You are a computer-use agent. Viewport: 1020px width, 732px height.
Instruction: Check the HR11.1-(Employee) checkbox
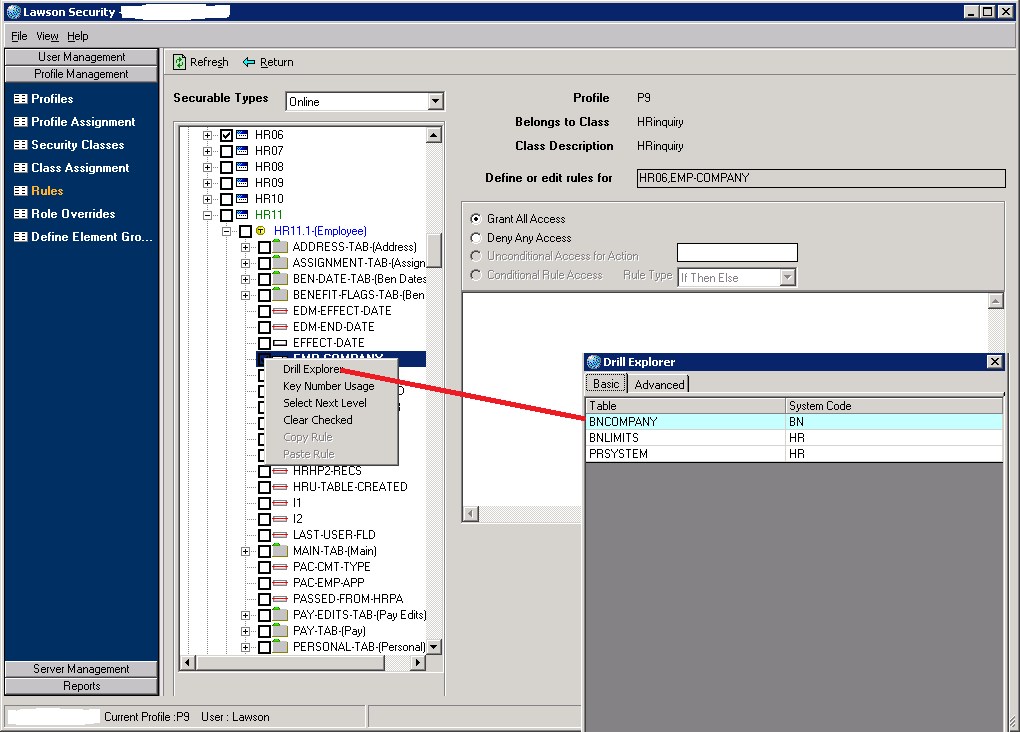pyautogui.click(x=245, y=231)
